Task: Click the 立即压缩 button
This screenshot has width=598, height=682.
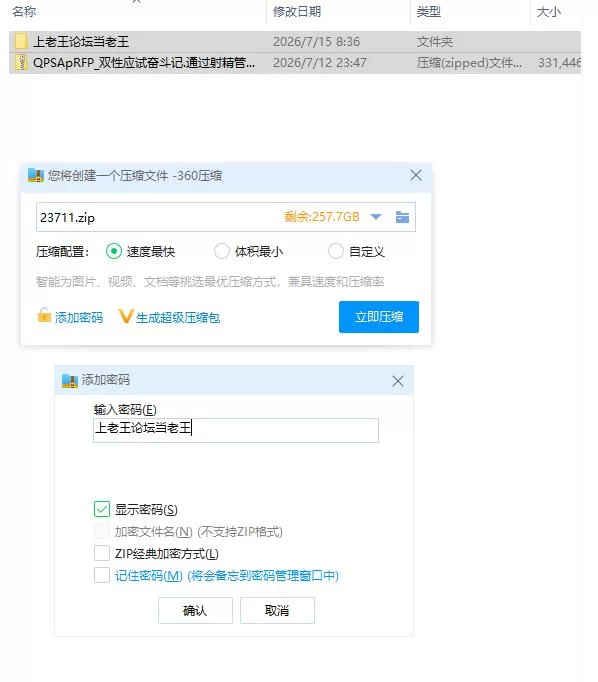Action: (x=379, y=317)
